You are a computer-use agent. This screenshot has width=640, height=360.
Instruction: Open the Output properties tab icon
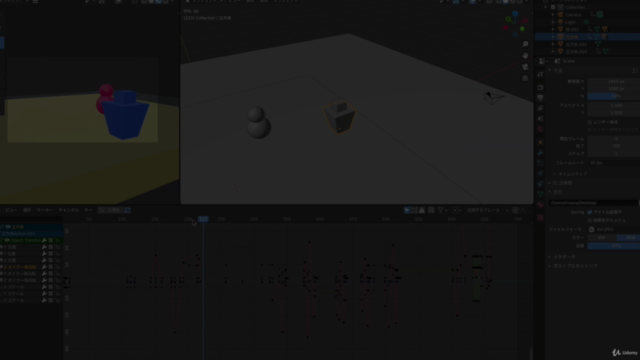coord(540,98)
